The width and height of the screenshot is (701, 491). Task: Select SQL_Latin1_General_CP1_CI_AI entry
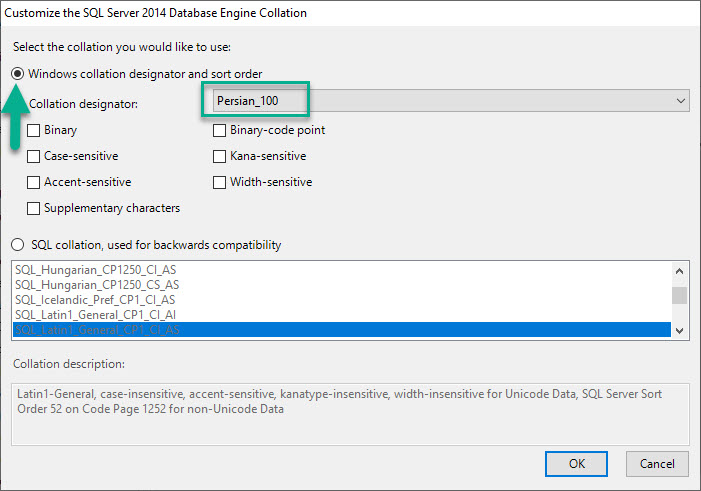[96, 315]
